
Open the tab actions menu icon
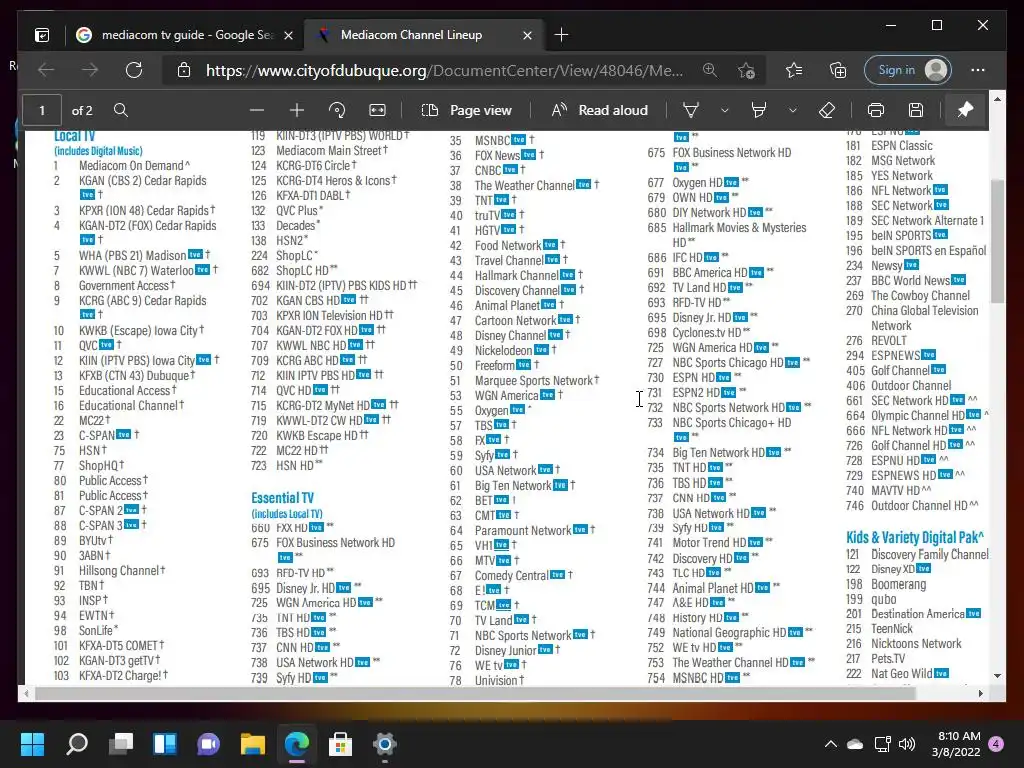[x=42, y=35]
